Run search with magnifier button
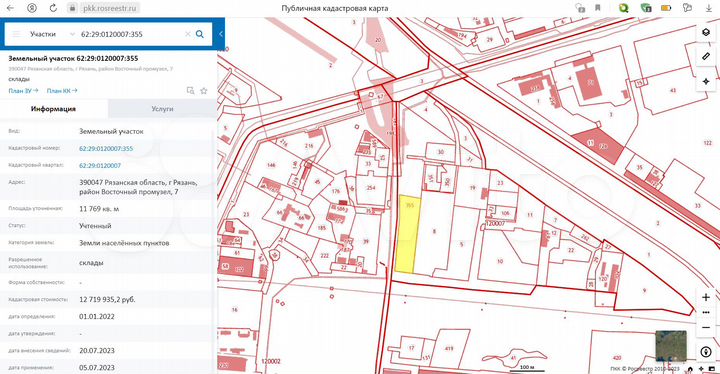 (200, 34)
